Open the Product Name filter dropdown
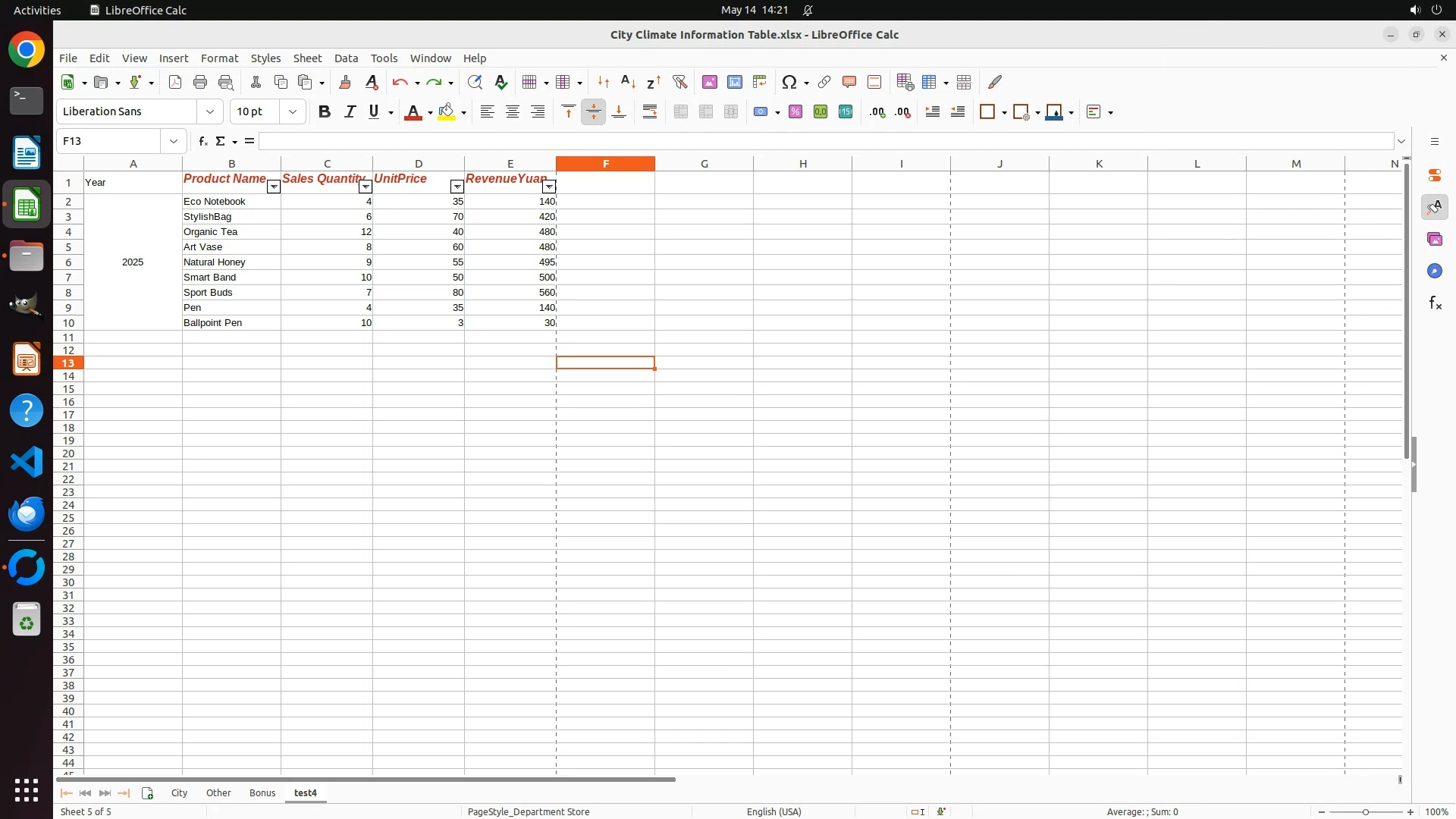Screen dimensions: 1456x819 click(273, 187)
